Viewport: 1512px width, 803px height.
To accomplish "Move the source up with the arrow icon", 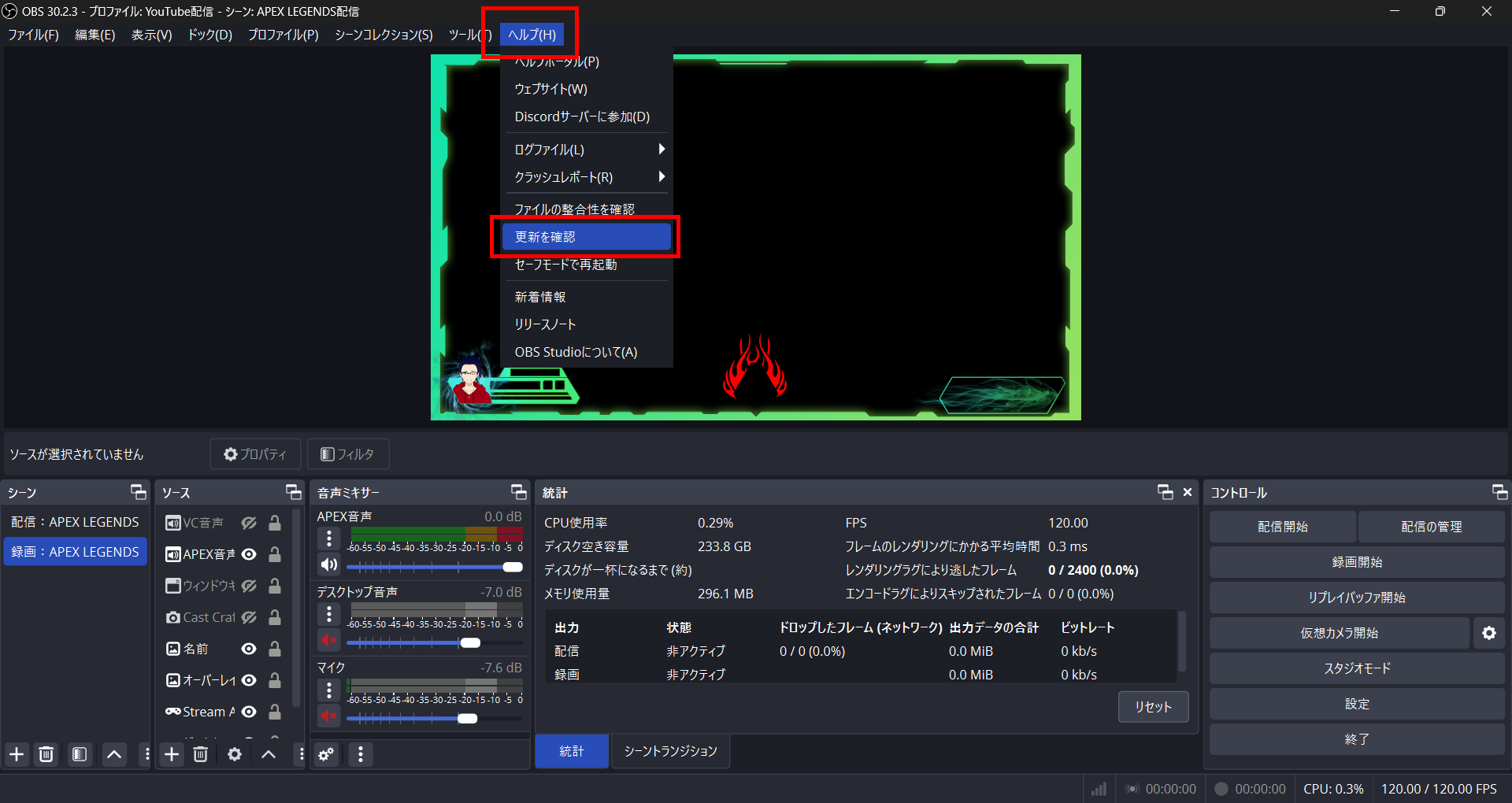I will pyautogui.click(x=269, y=754).
